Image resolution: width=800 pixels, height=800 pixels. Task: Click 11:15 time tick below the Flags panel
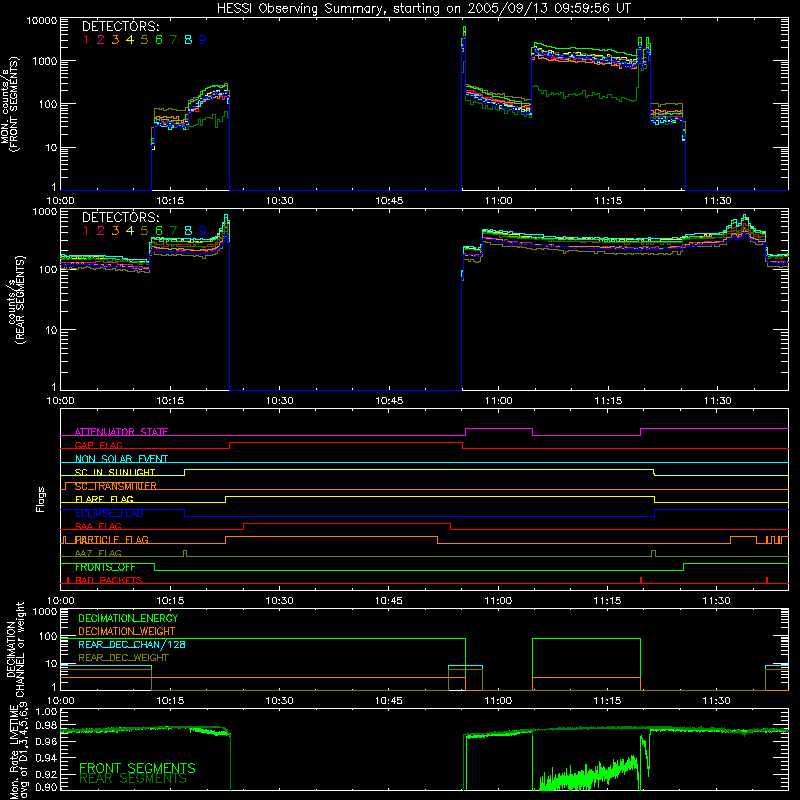click(x=608, y=601)
